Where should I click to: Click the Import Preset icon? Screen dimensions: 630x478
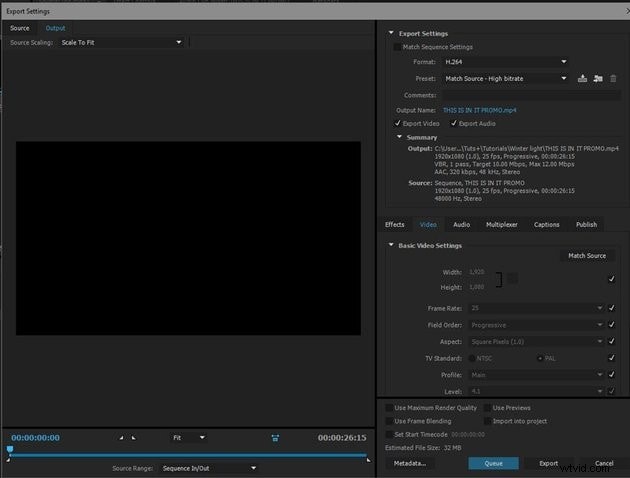point(598,79)
